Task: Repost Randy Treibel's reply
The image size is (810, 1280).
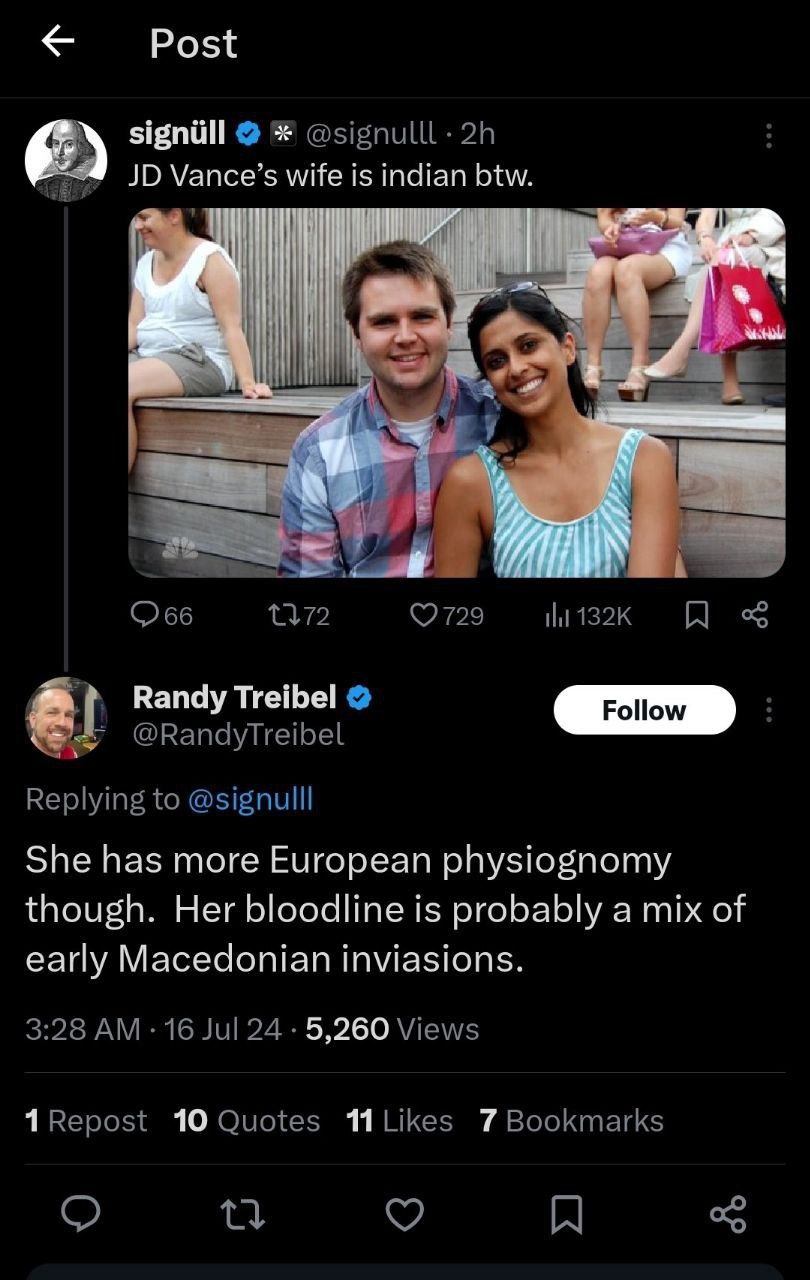Action: pyautogui.click(x=243, y=1214)
